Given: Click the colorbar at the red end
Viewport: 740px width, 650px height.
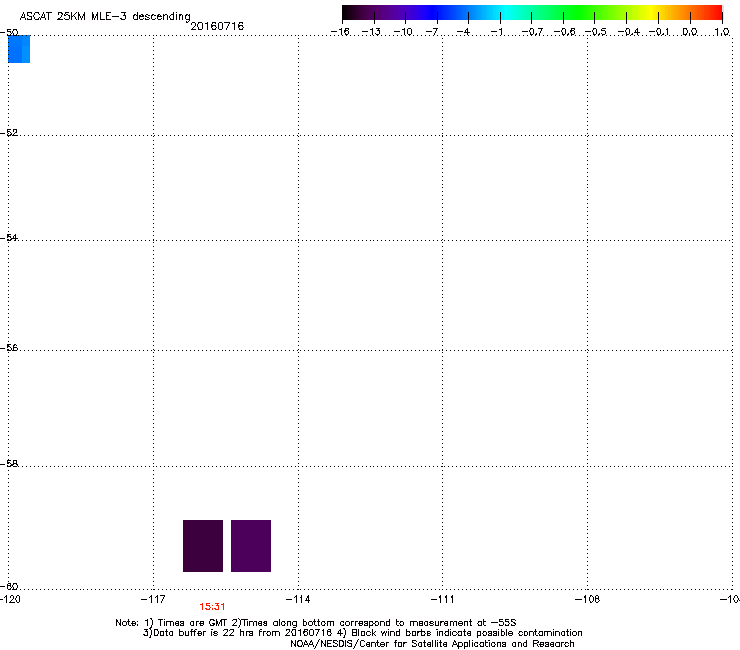Looking at the screenshot, I should tap(713, 13).
